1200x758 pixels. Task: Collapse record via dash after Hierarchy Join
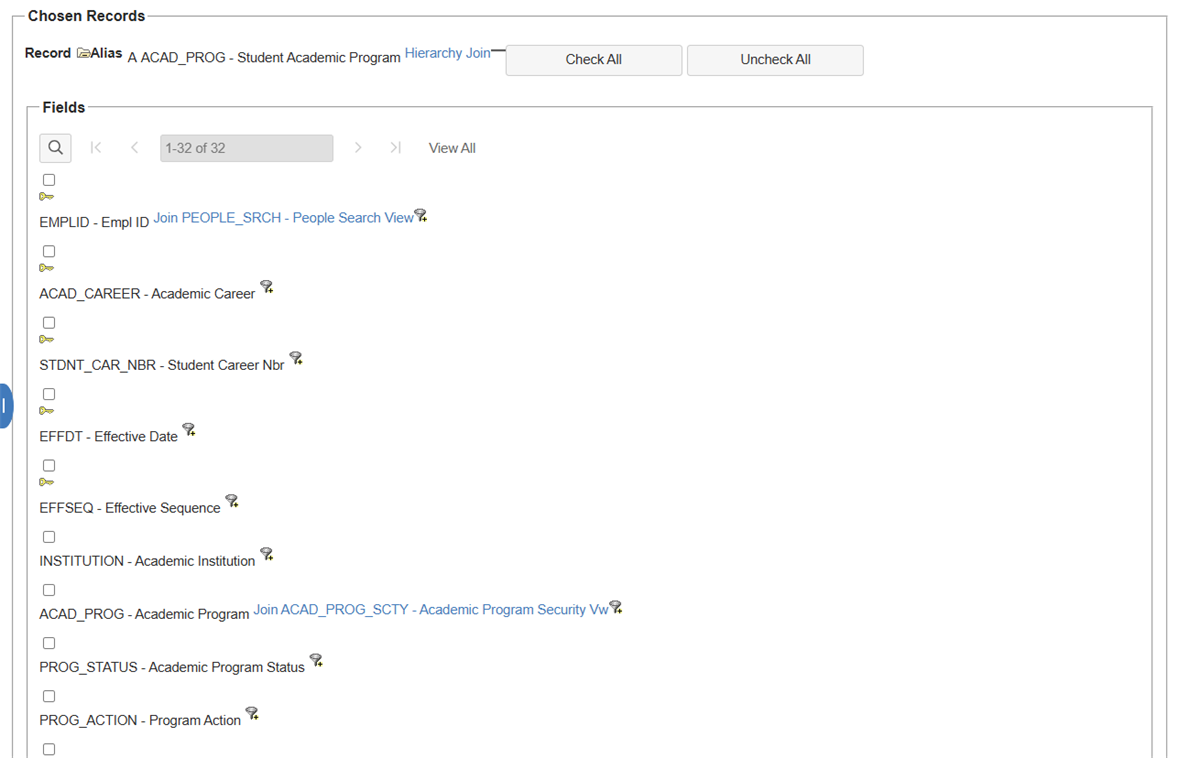point(498,50)
